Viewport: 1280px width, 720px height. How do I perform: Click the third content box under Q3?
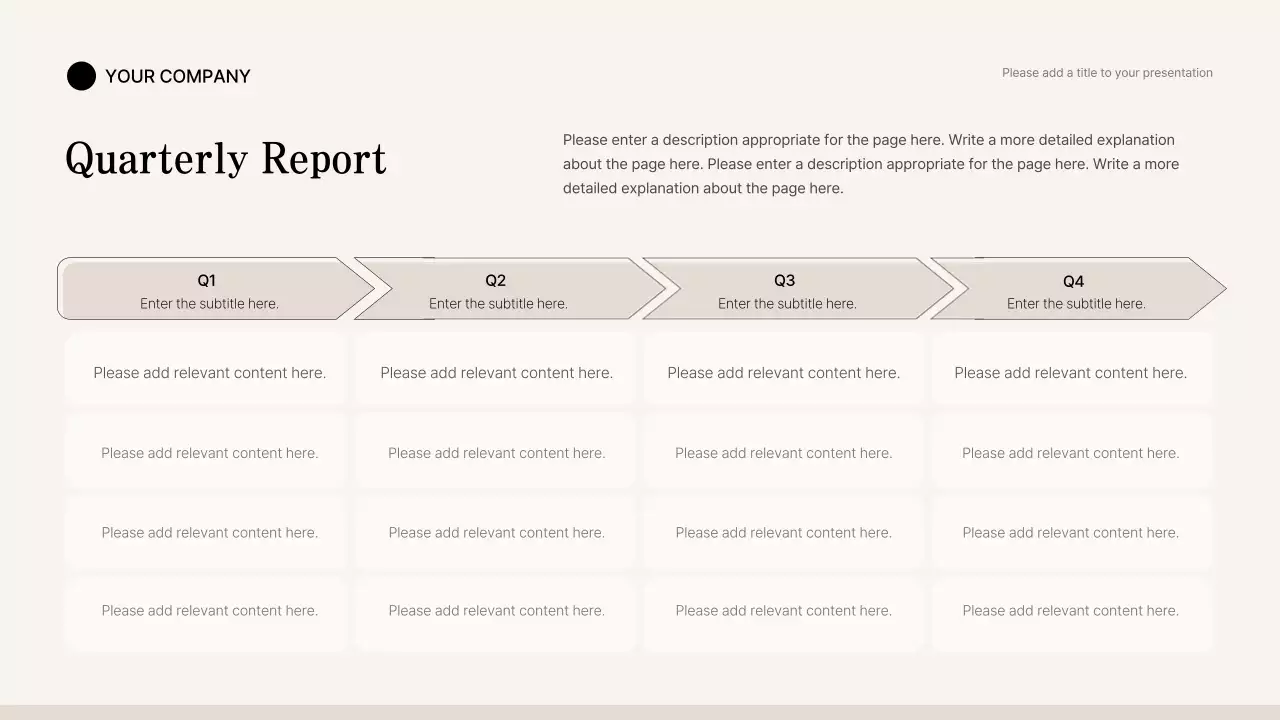coord(783,532)
